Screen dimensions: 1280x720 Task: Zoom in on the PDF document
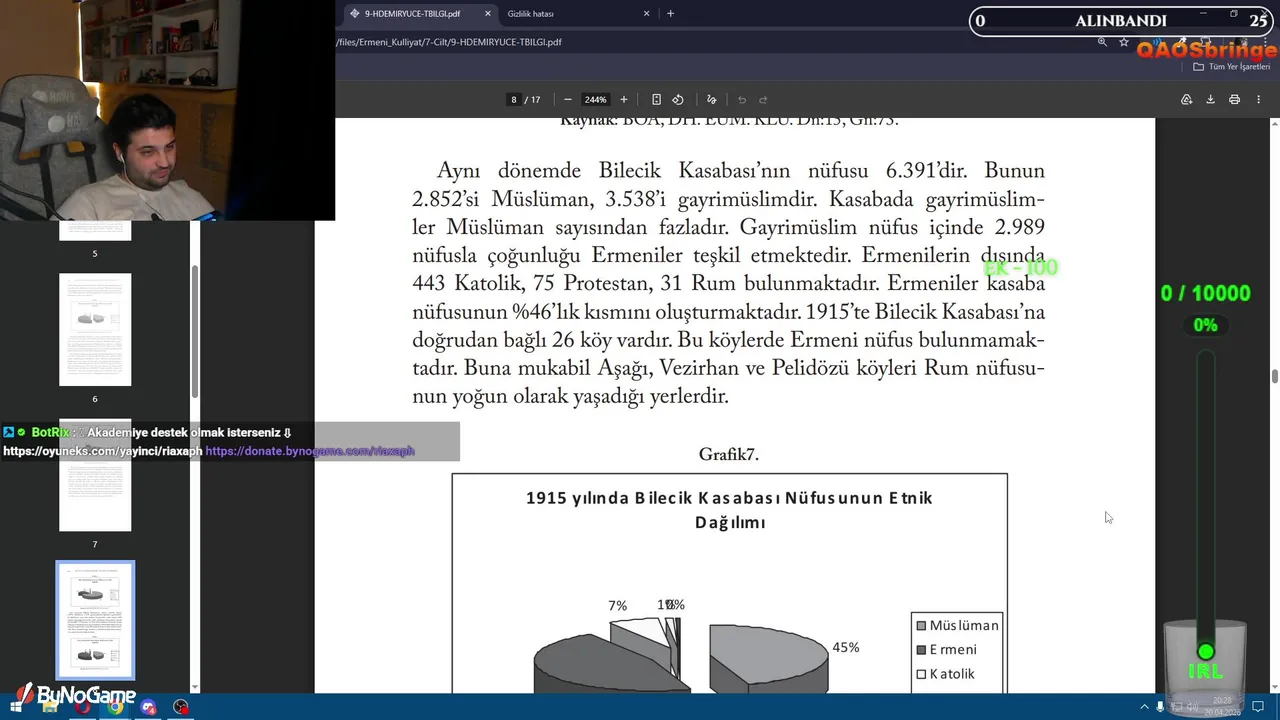click(624, 100)
